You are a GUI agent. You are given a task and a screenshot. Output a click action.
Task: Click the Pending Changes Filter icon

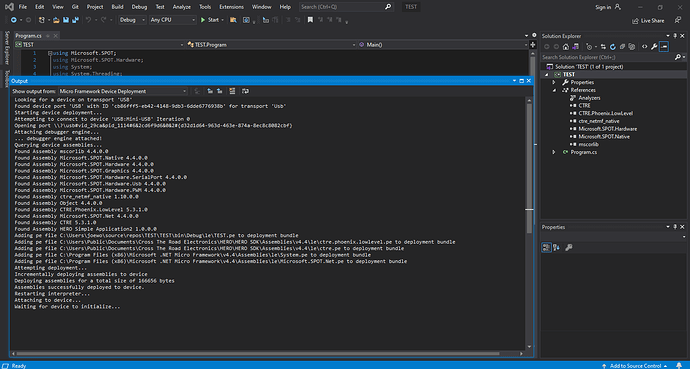click(x=589, y=47)
